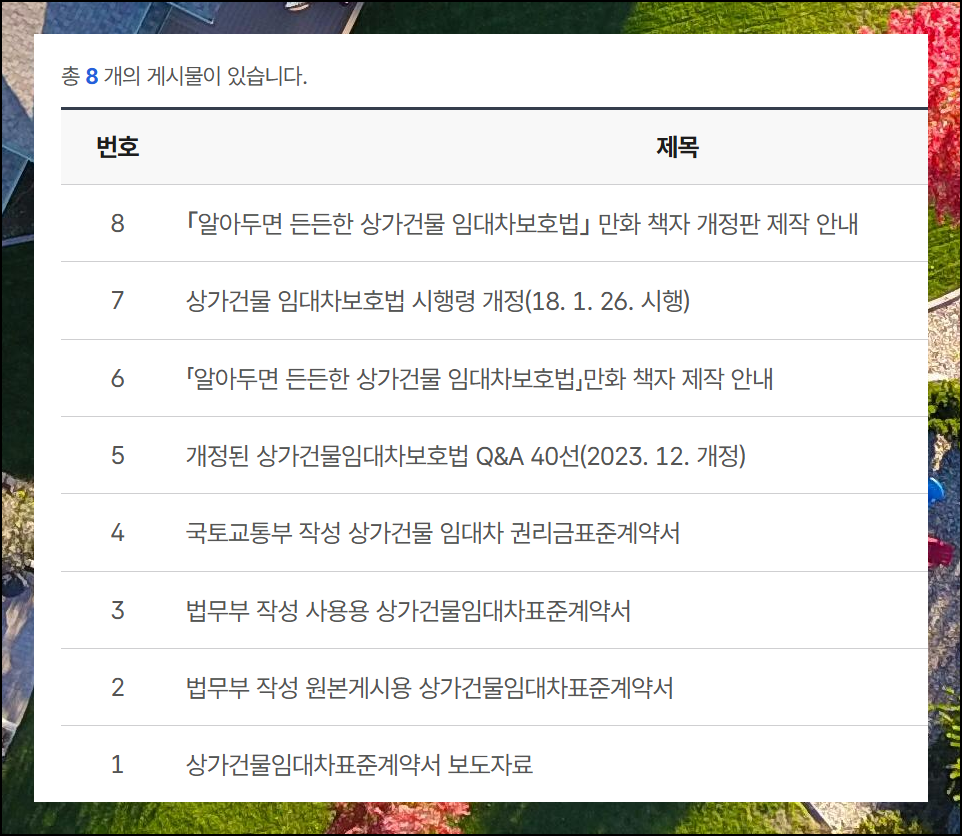This screenshot has height=836, width=962.
Task: Open 상가건물임대차표준계약서 보도자료 post
Action: click(360, 765)
